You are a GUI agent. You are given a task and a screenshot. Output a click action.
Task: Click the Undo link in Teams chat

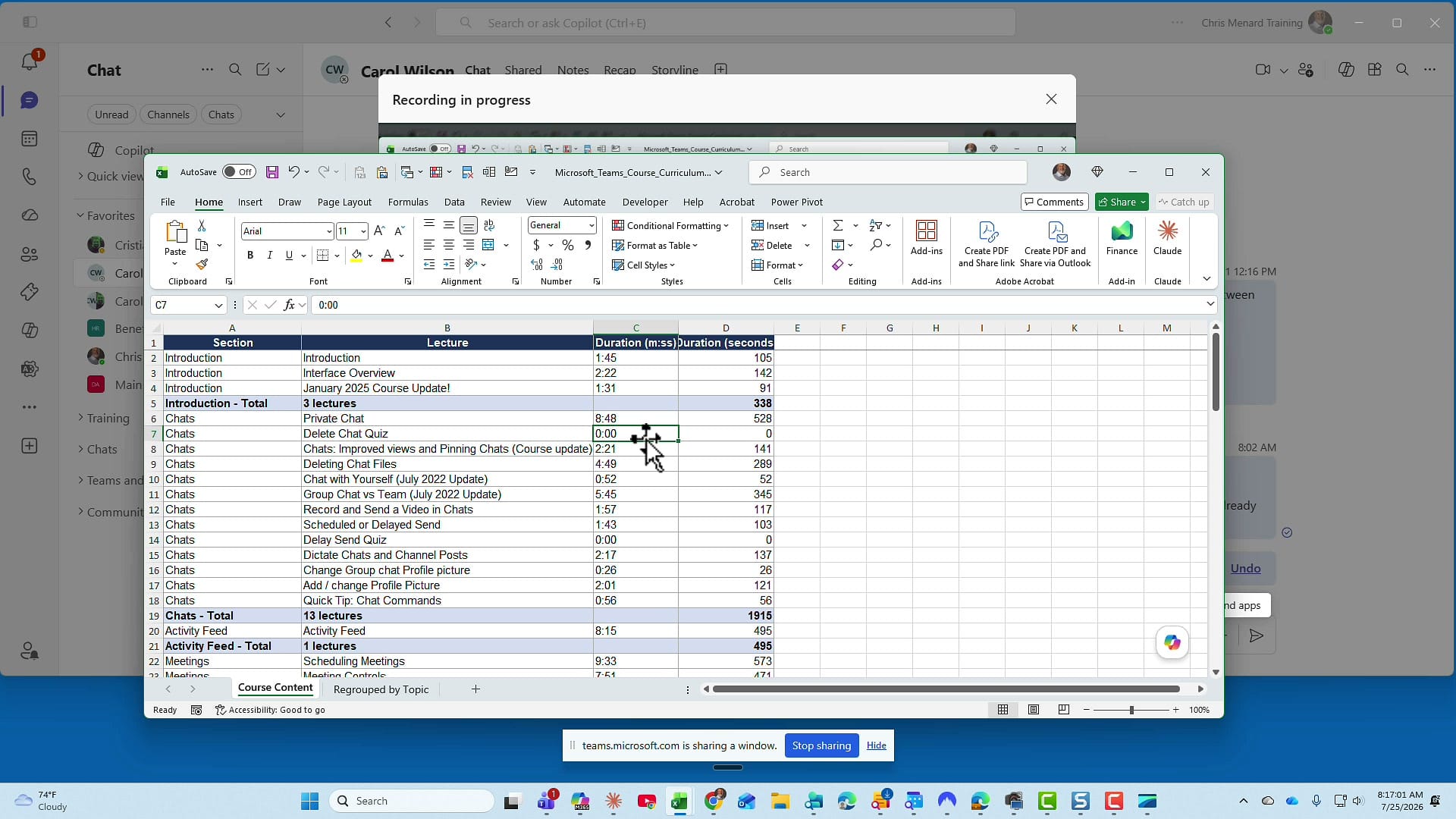pyautogui.click(x=1245, y=569)
